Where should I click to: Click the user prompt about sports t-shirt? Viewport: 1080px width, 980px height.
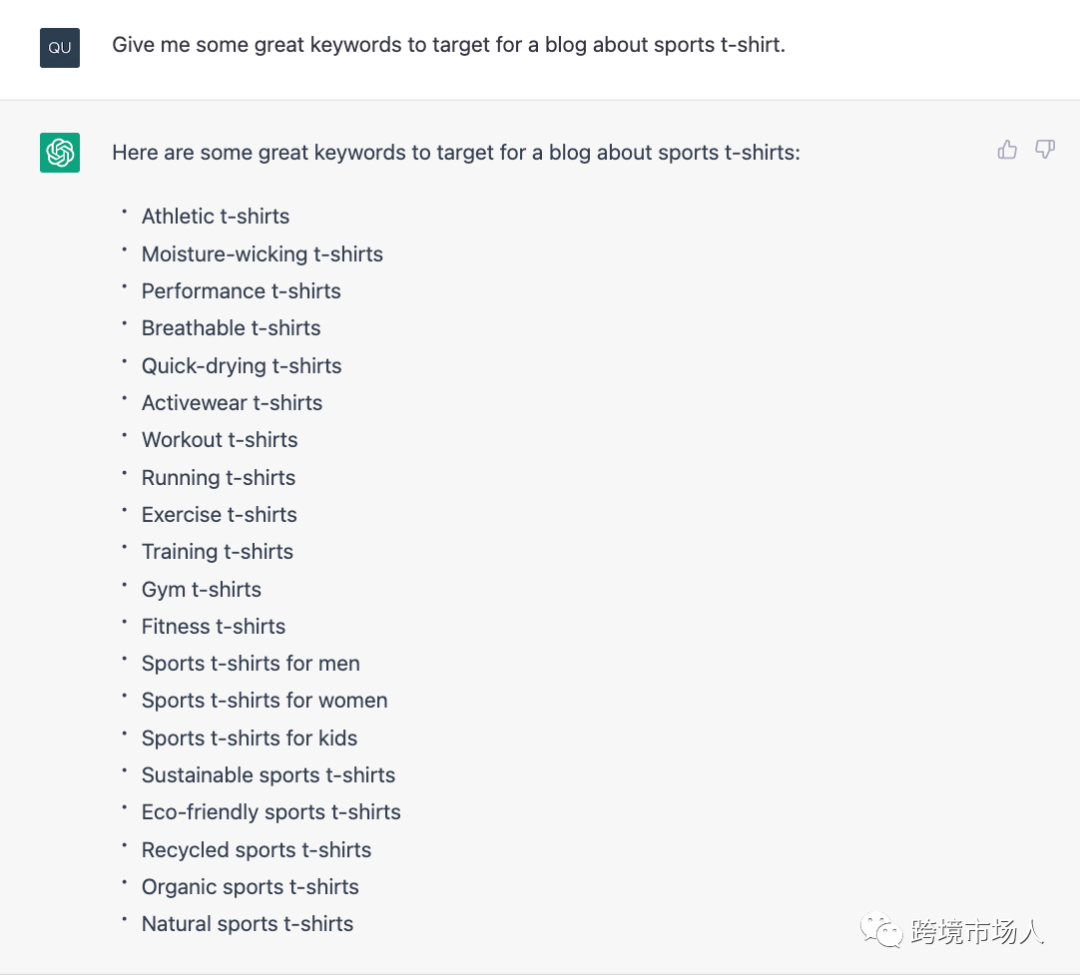click(448, 45)
